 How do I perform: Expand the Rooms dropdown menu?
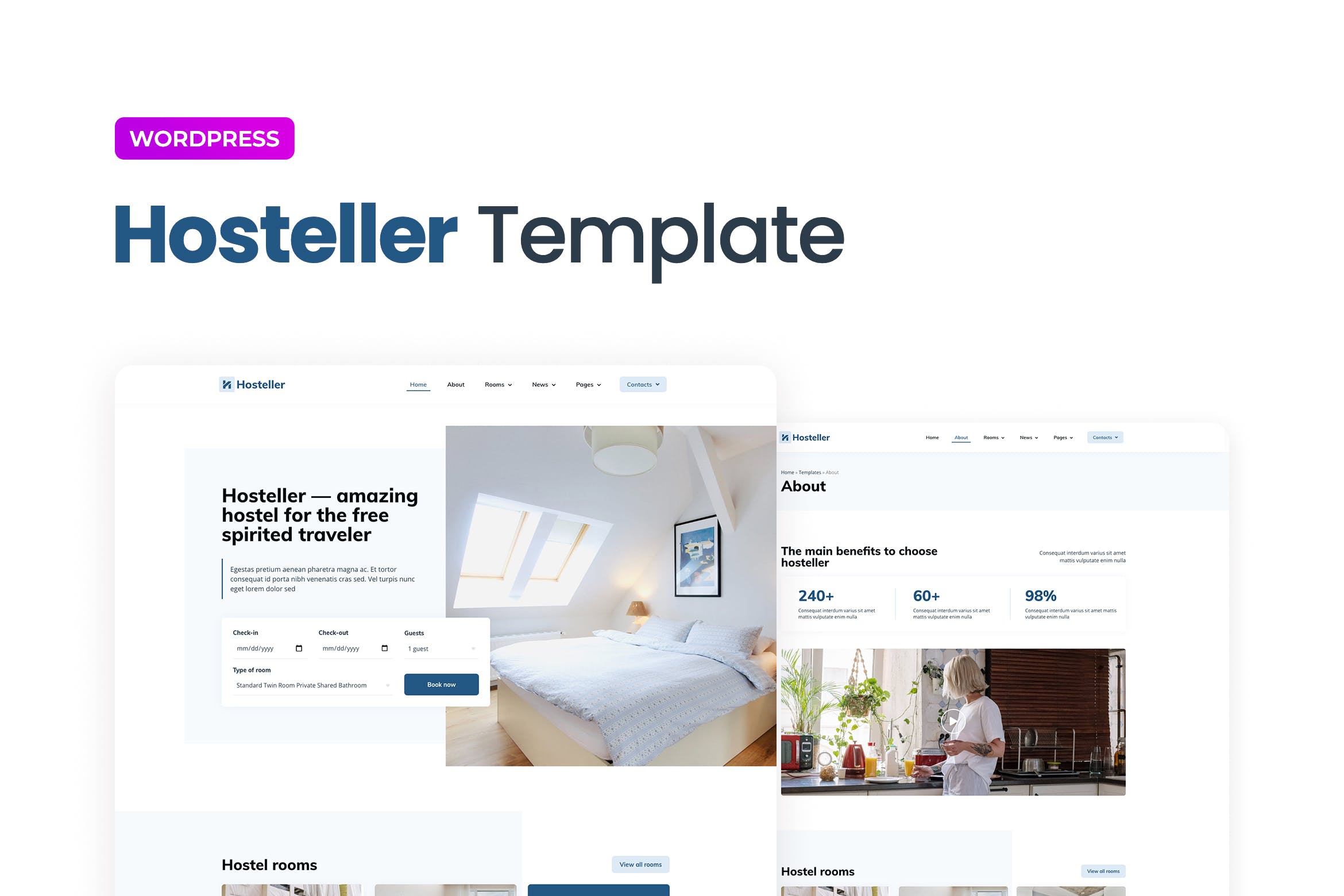coord(499,384)
